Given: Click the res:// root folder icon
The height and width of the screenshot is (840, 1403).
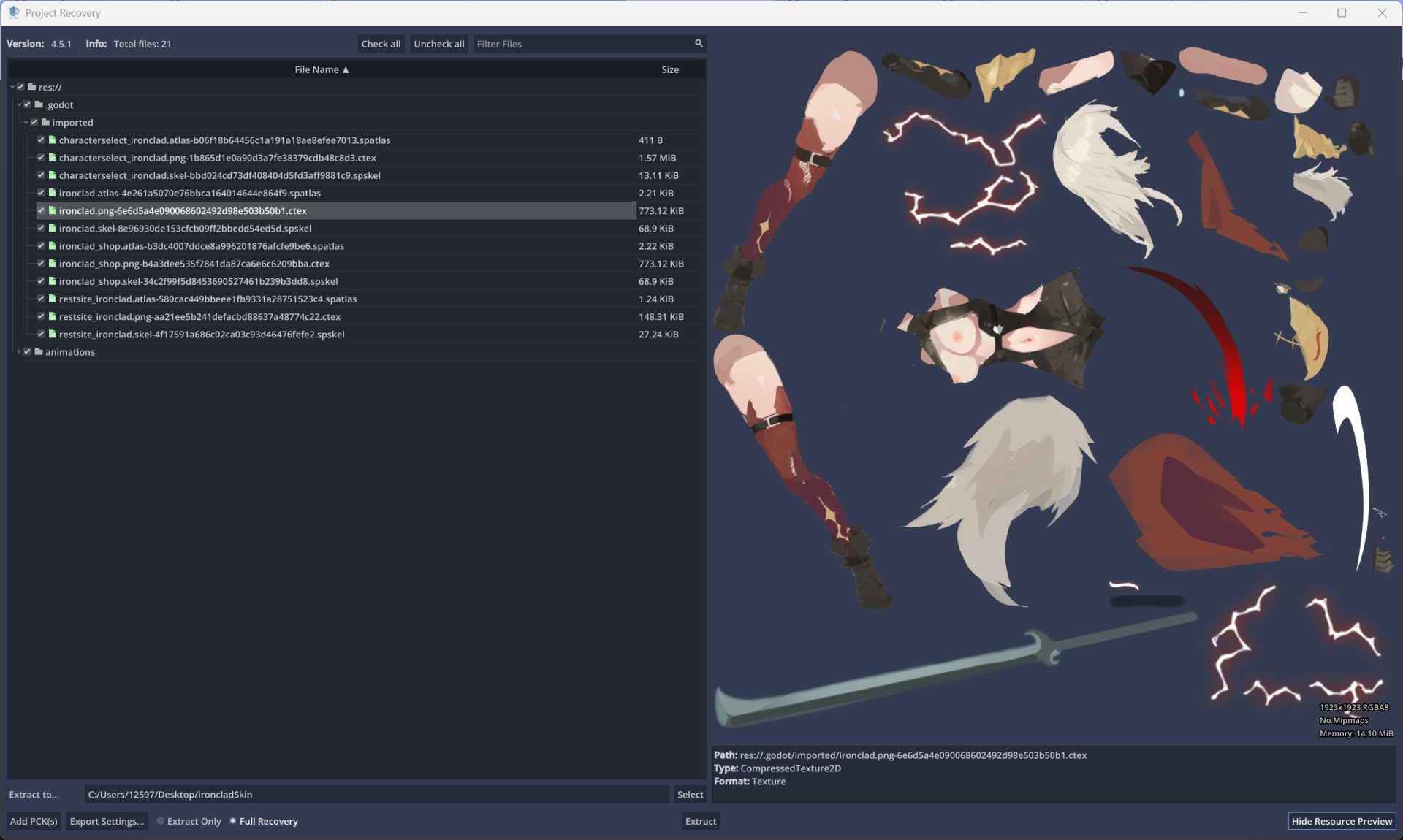Looking at the screenshot, I should click(x=31, y=87).
